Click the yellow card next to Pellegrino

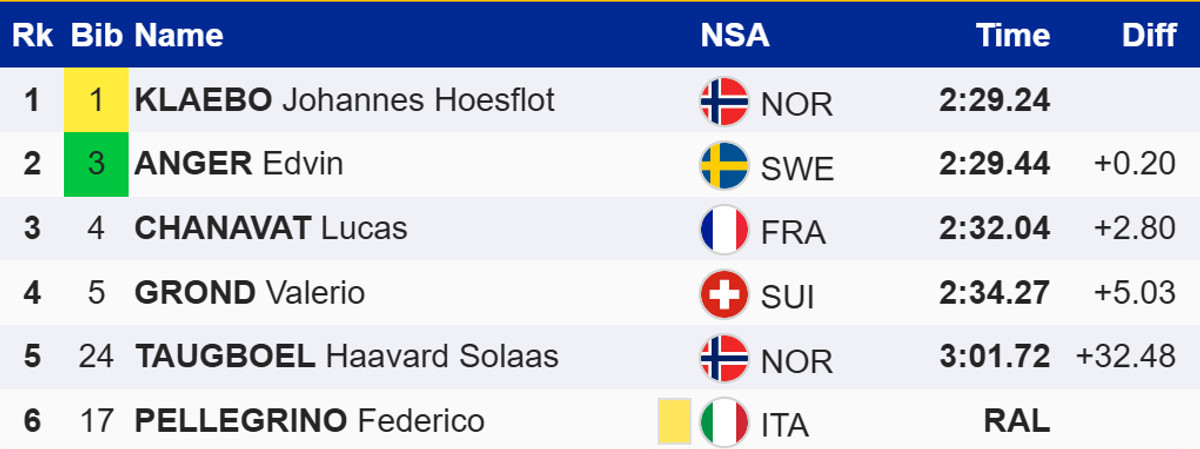pyautogui.click(x=674, y=421)
